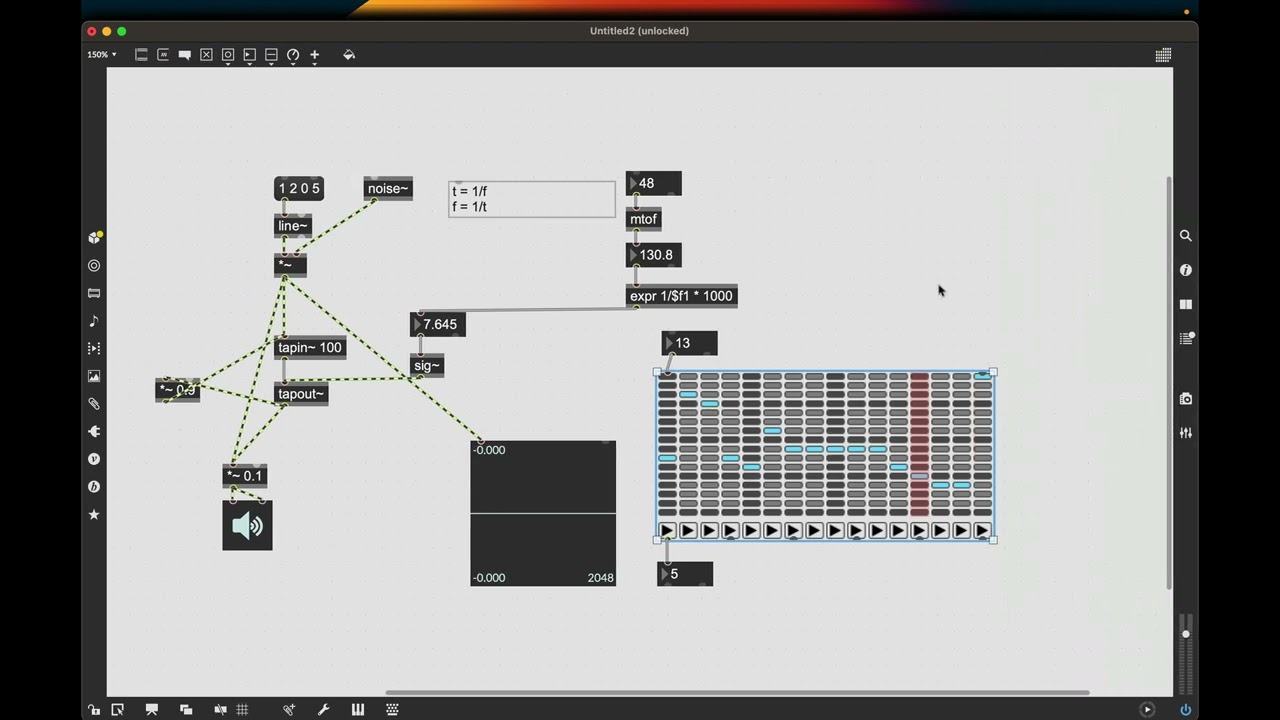Open the grid view icon at top right
Viewport: 1280px width, 720px height.
(x=1163, y=55)
